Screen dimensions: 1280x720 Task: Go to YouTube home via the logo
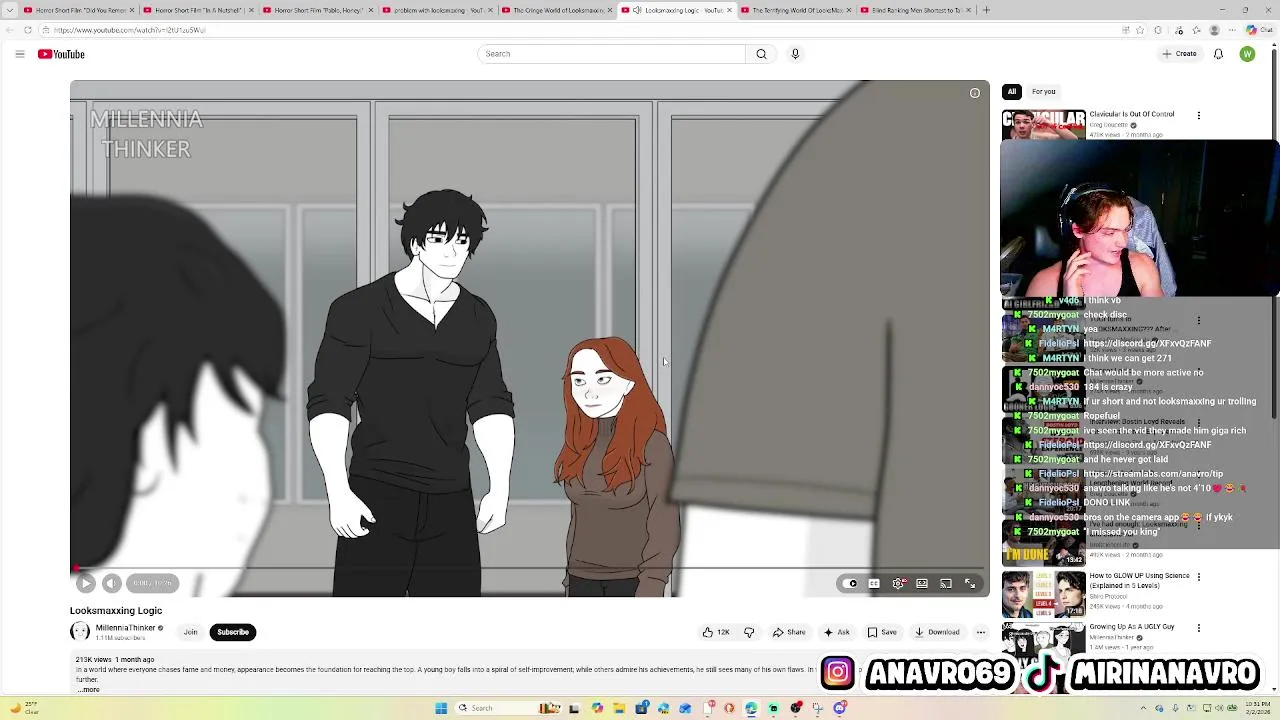(x=61, y=54)
